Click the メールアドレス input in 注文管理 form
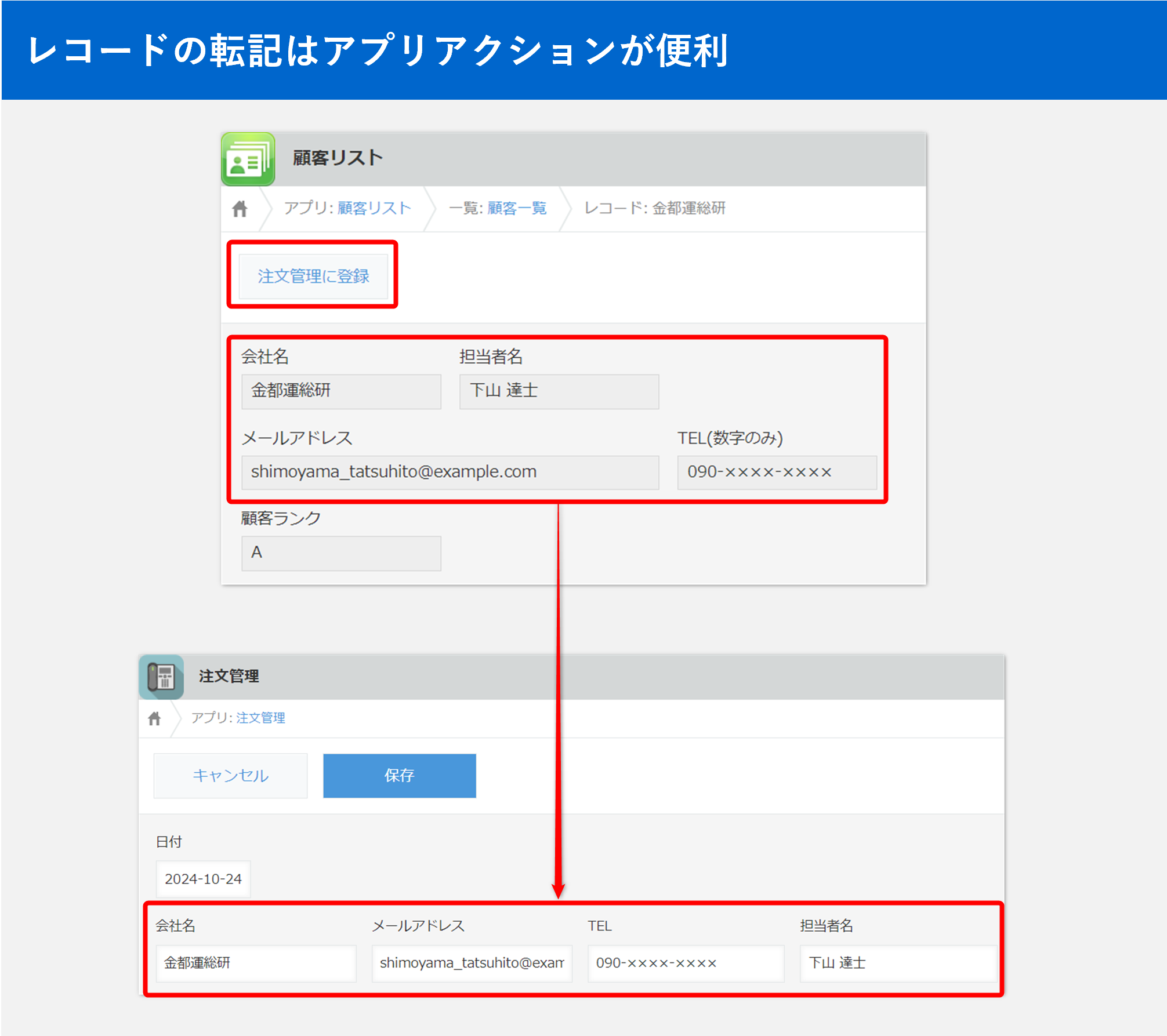The image size is (1167, 1036). [x=472, y=963]
